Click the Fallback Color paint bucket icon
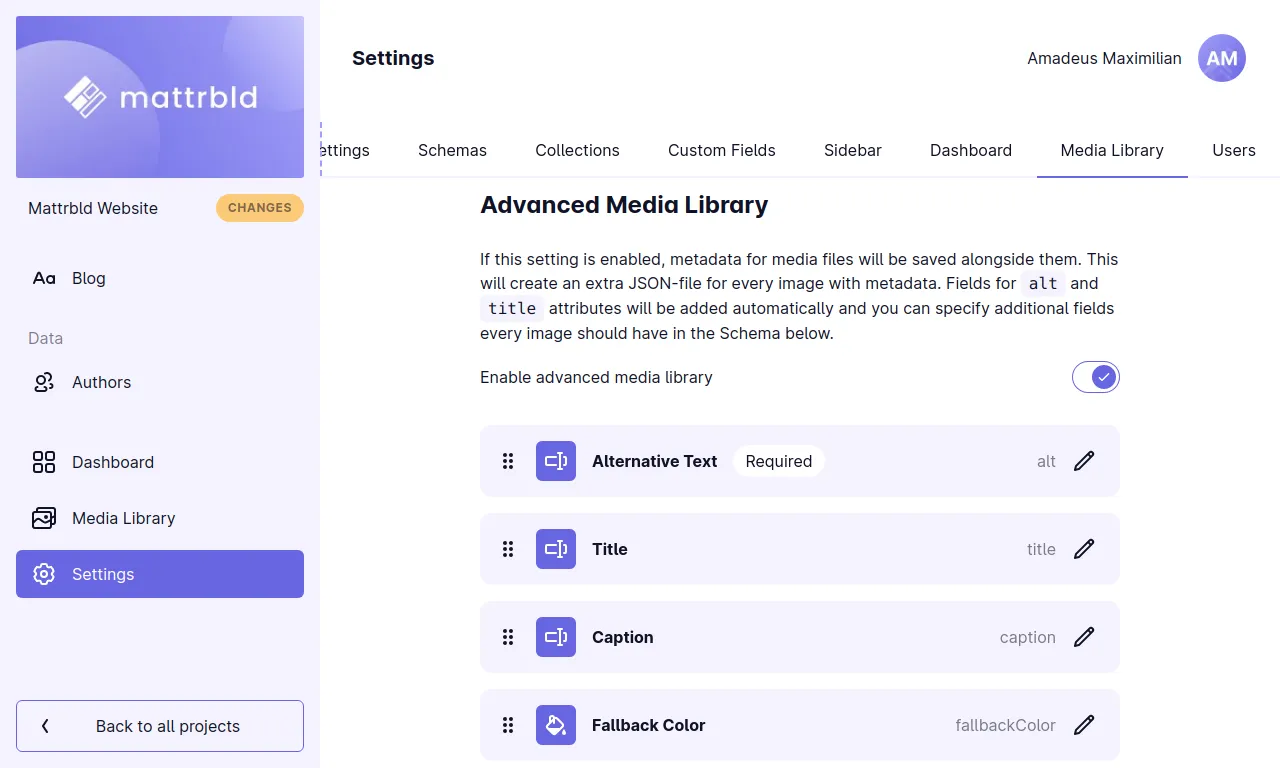The height and width of the screenshot is (768, 1280). 556,725
